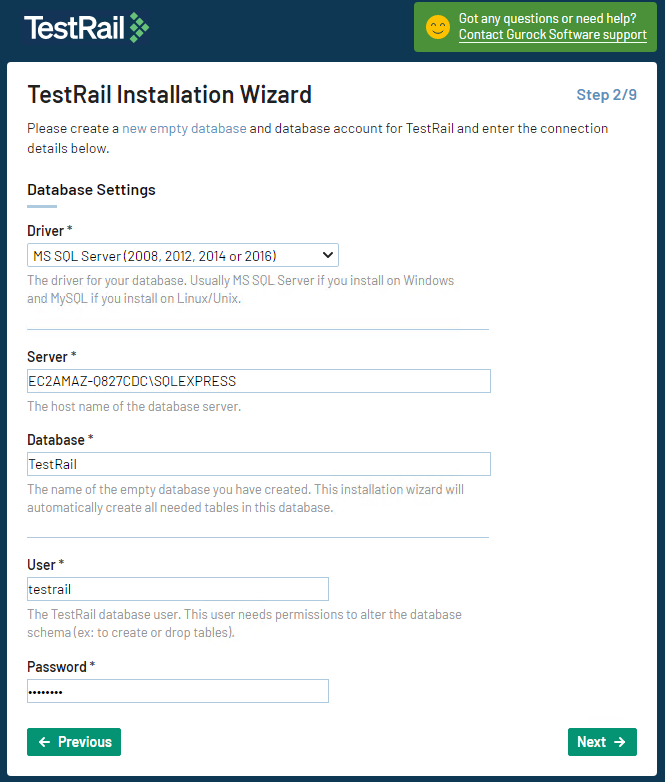This screenshot has height=782, width=665.
Task: Open Contact Gurock Software support link
Action: point(552,34)
